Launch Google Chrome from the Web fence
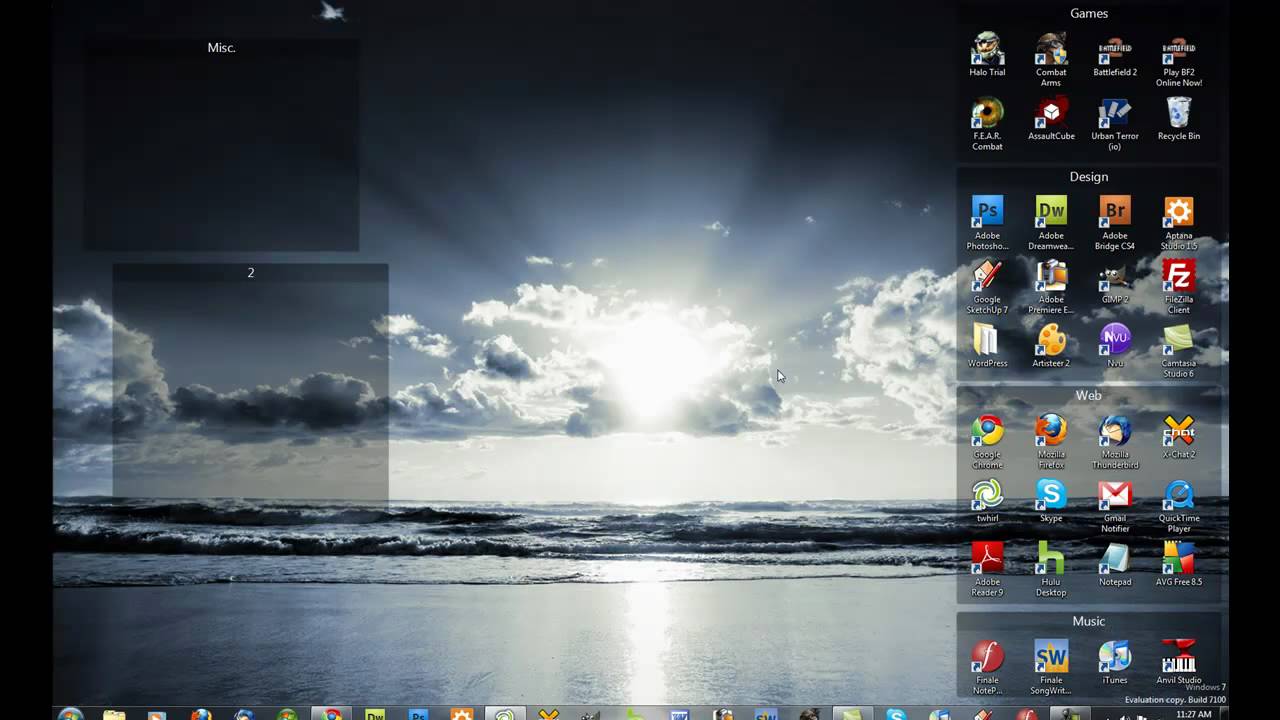The height and width of the screenshot is (720, 1280). 987,431
